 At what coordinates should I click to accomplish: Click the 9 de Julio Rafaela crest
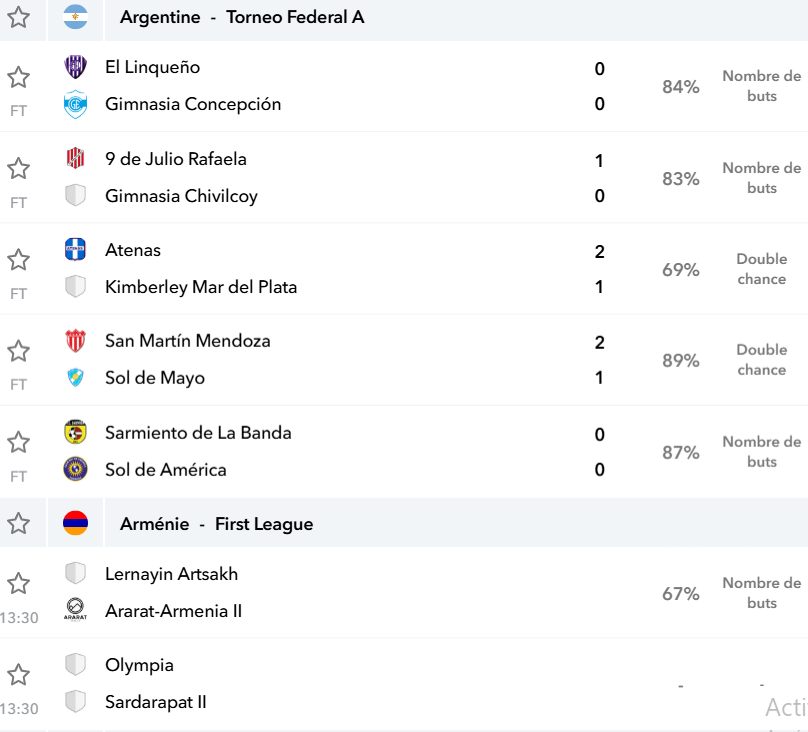75,158
